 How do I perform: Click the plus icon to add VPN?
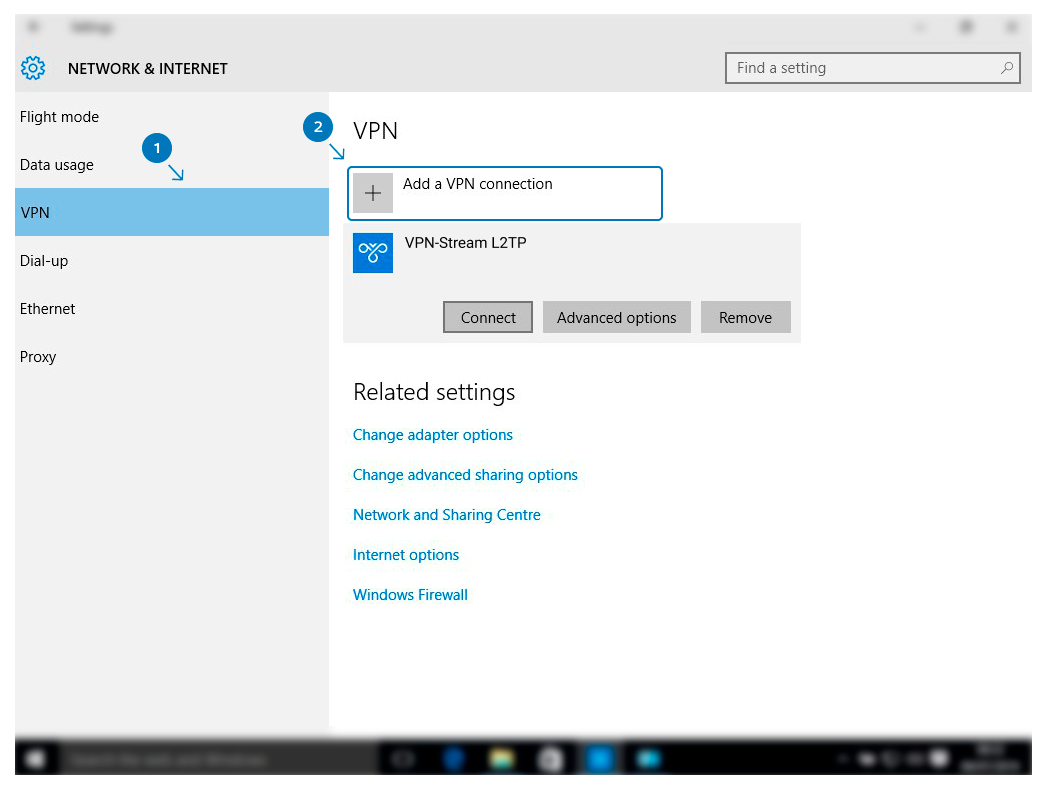click(x=373, y=193)
